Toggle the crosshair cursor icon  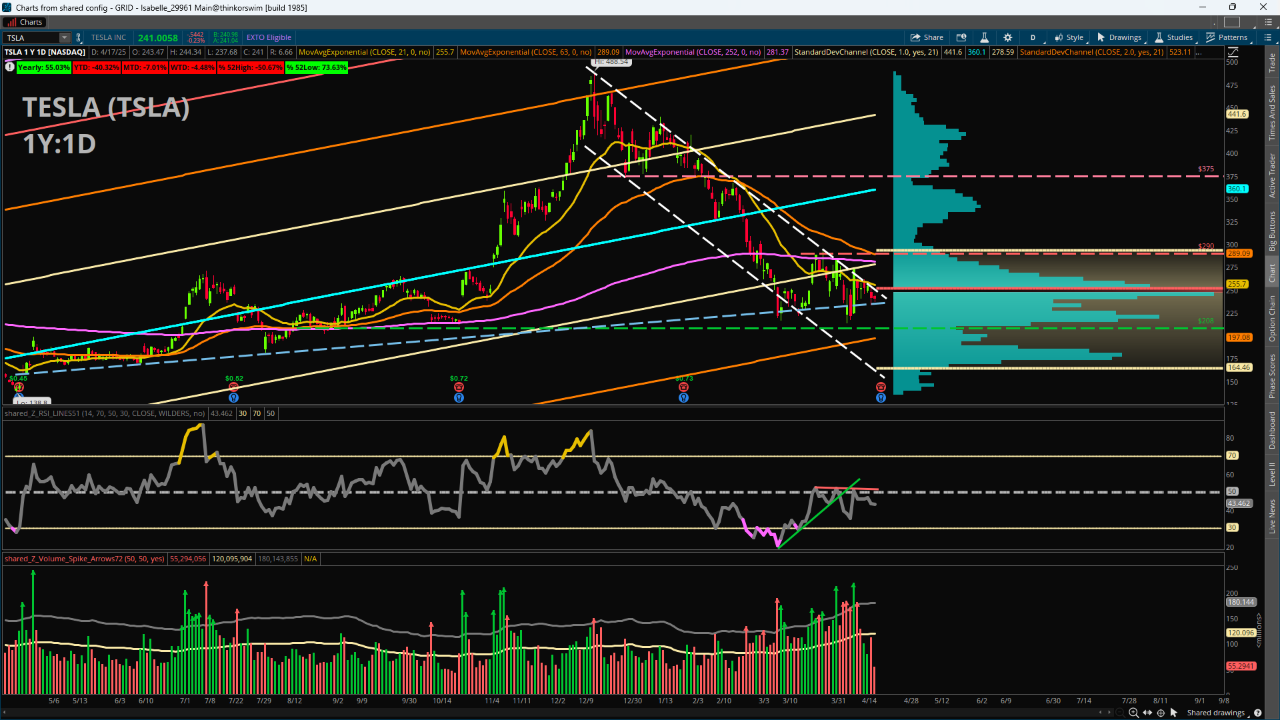pyautogui.click(x=1161, y=713)
